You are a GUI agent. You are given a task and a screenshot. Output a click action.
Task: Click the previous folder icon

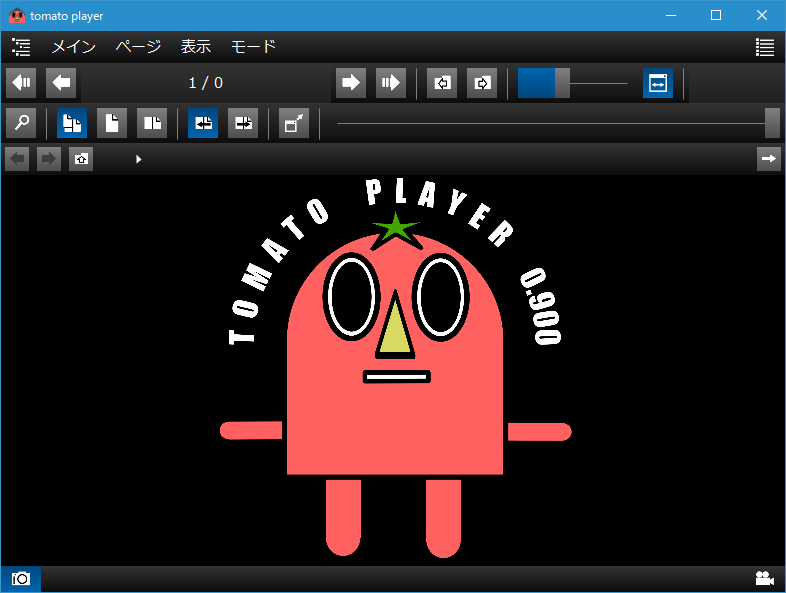(442, 83)
